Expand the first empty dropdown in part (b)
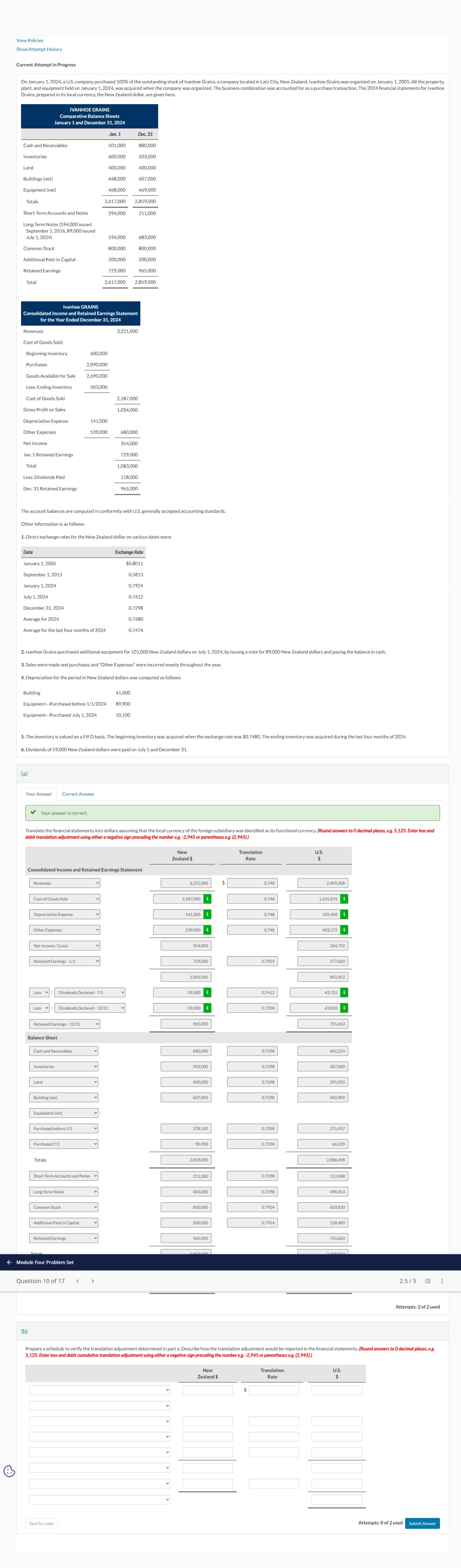Viewport: 461px width, 1568px height. click(x=100, y=1390)
